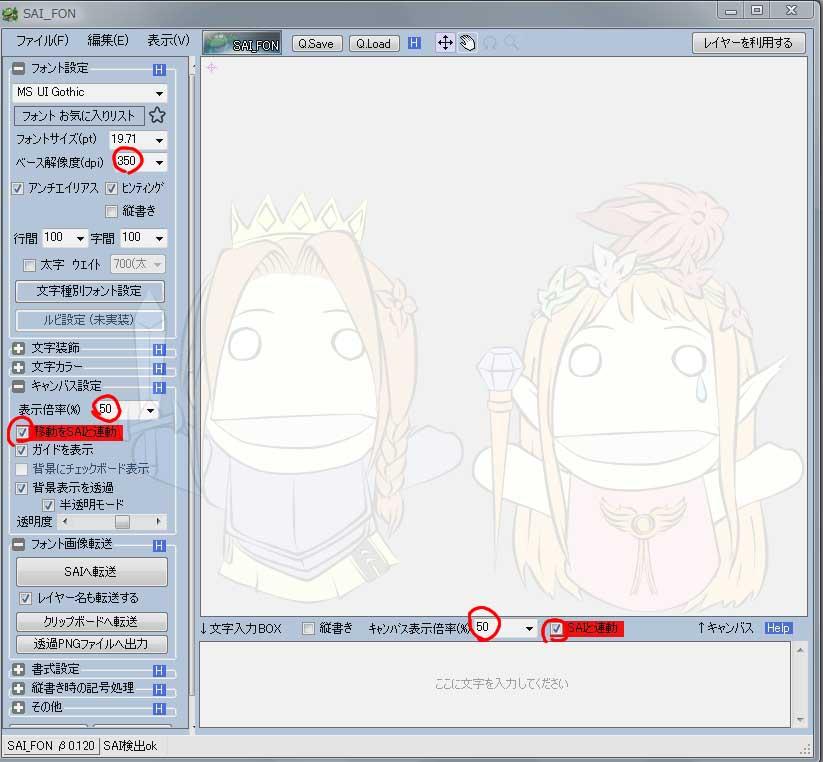
Task: Open 行間 100 dropdown
Action: click(80, 239)
